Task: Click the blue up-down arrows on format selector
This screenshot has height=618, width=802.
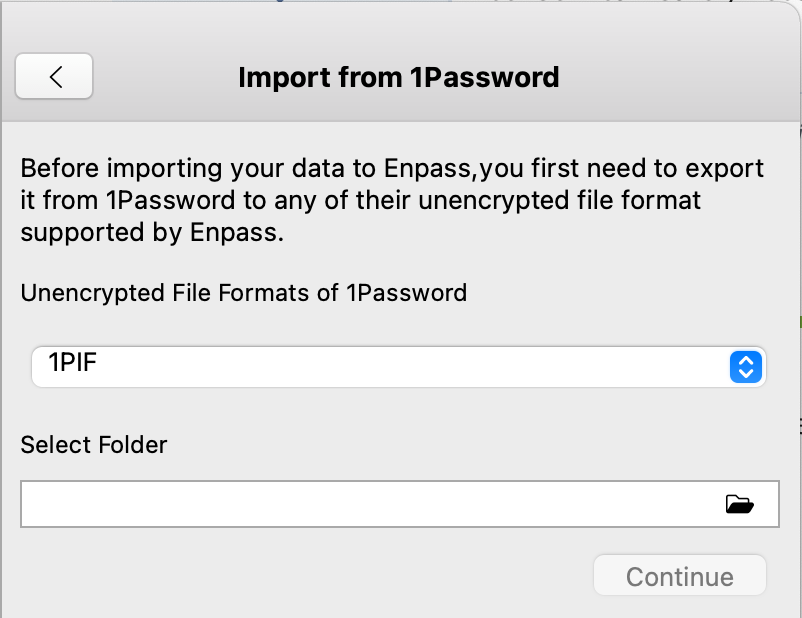Action: (x=745, y=367)
